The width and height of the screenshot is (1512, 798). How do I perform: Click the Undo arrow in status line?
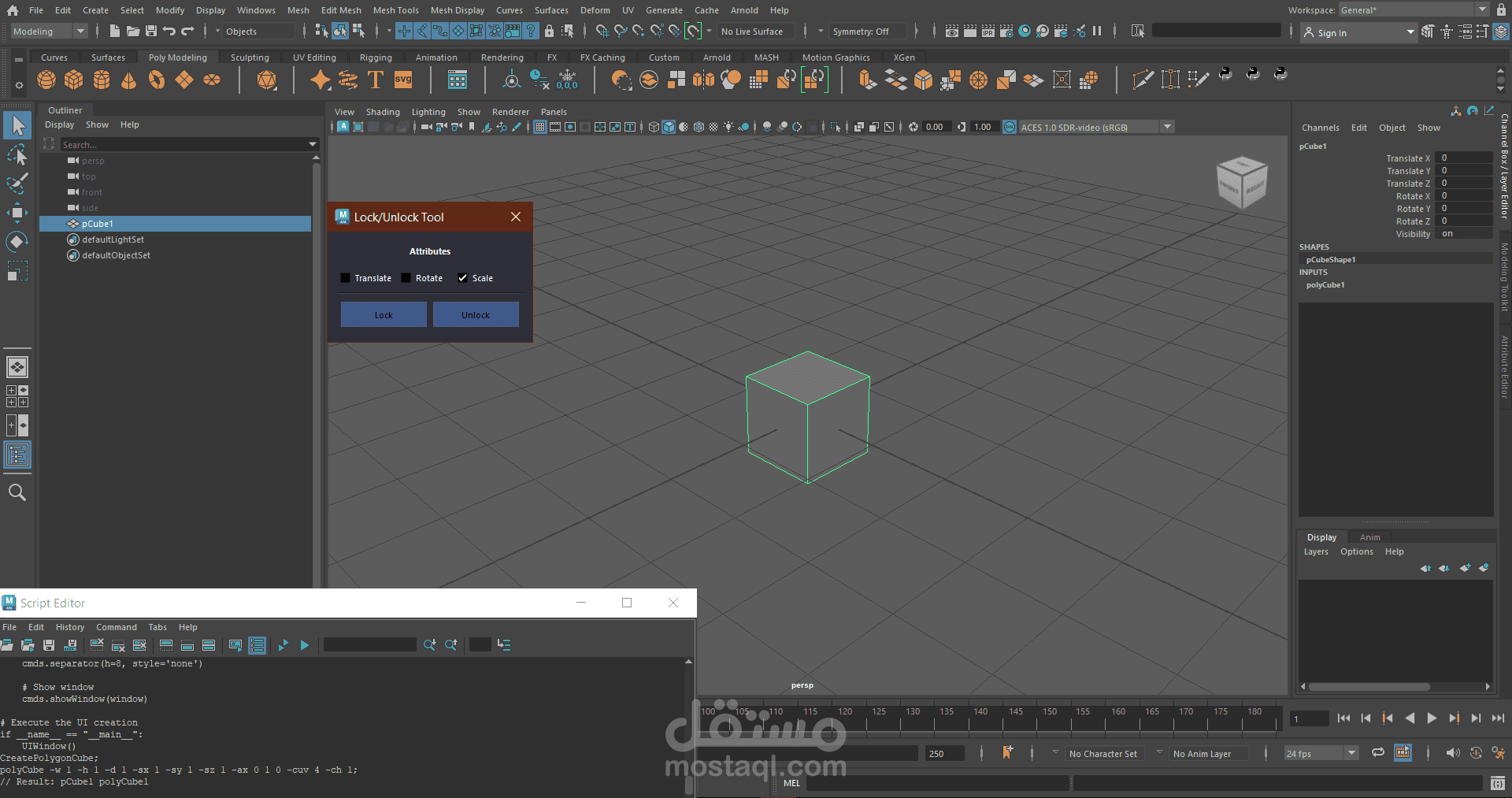click(x=169, y=32)
